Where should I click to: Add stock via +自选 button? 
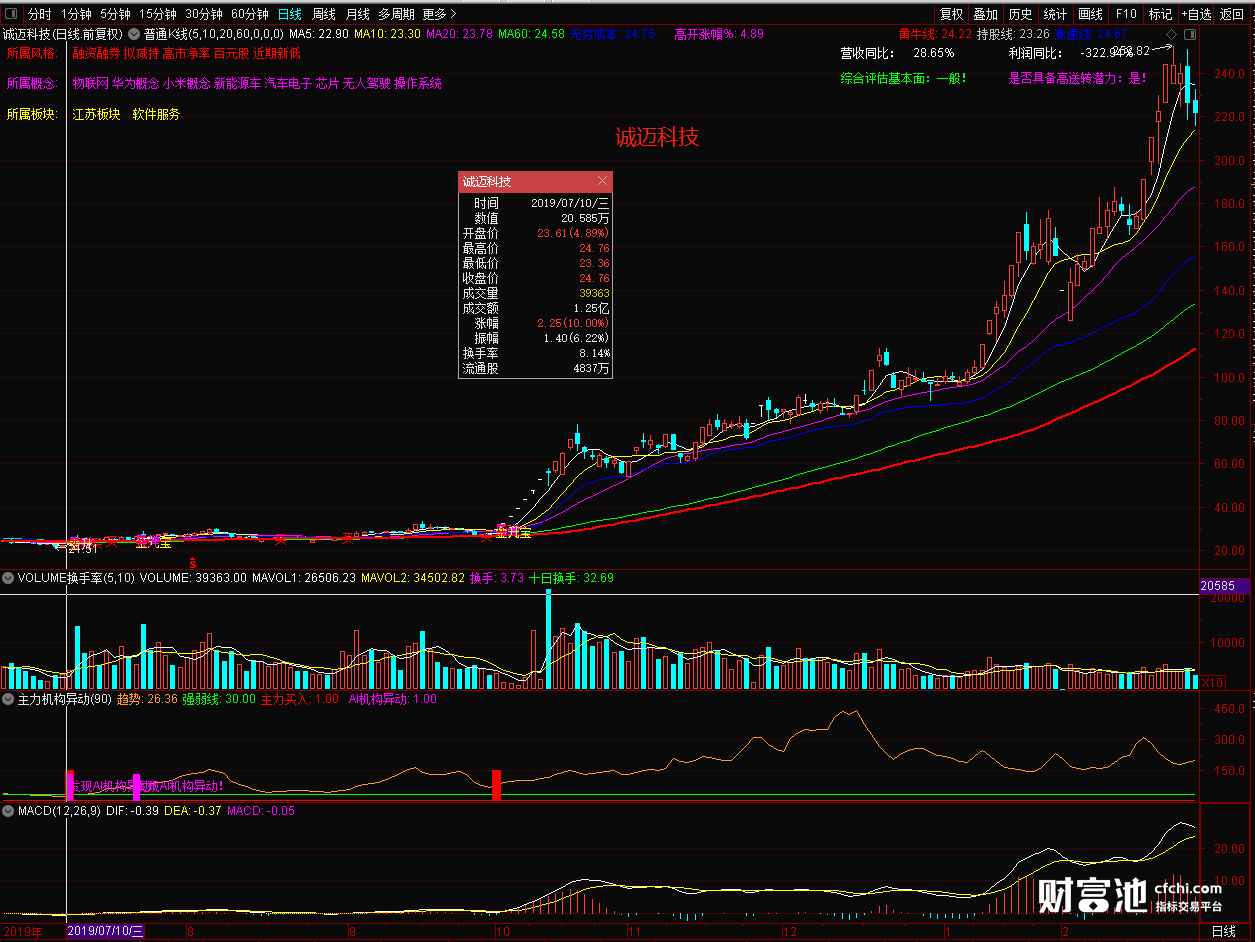click(x=1197, y=14)
